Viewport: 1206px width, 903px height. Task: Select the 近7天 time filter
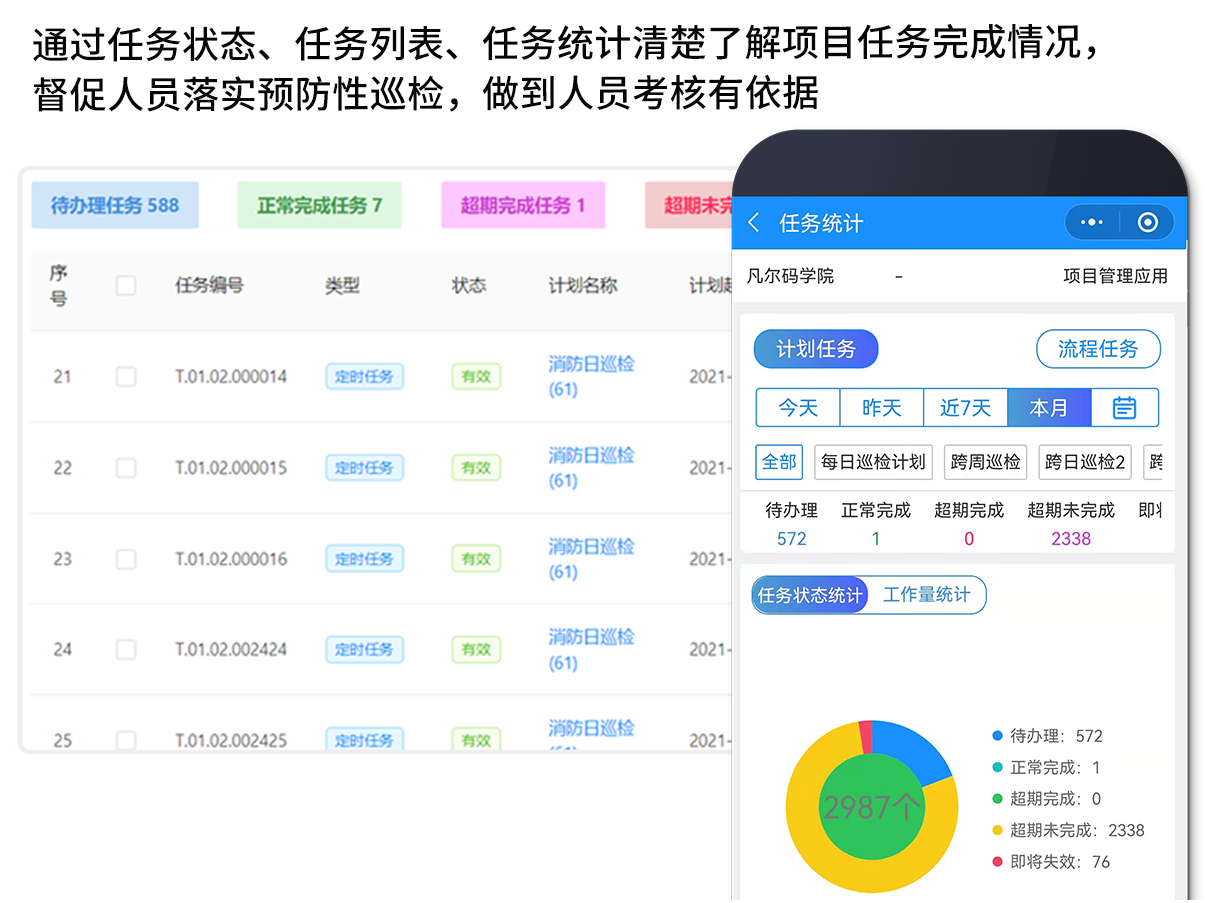965,407
